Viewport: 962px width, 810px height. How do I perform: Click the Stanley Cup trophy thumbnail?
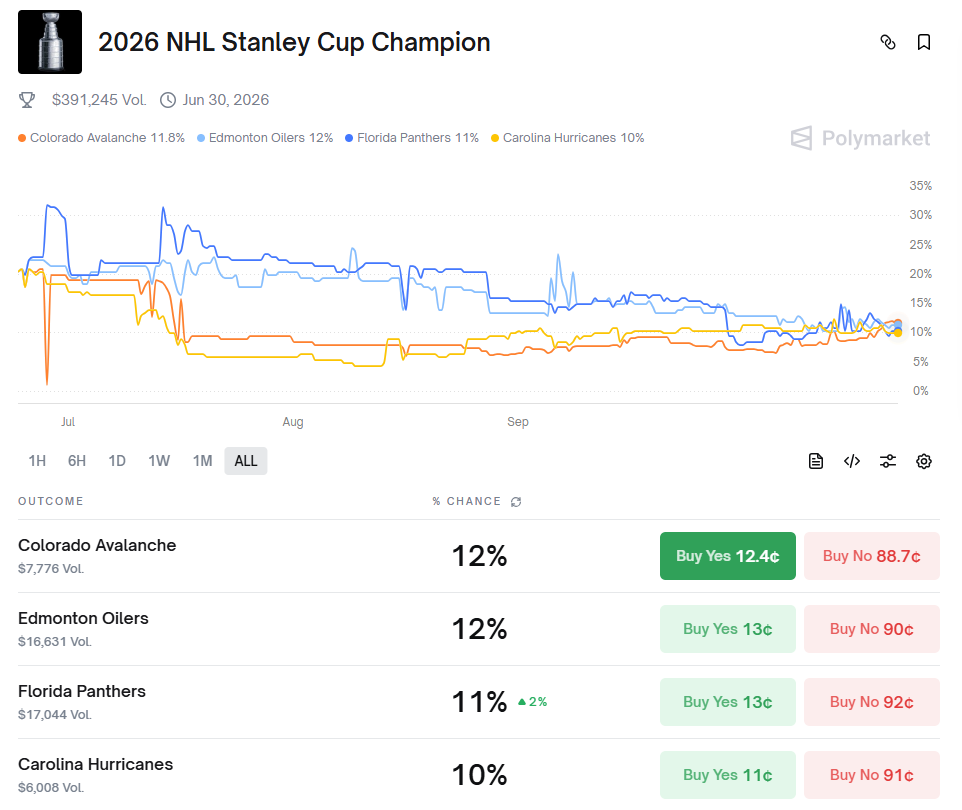50,42
